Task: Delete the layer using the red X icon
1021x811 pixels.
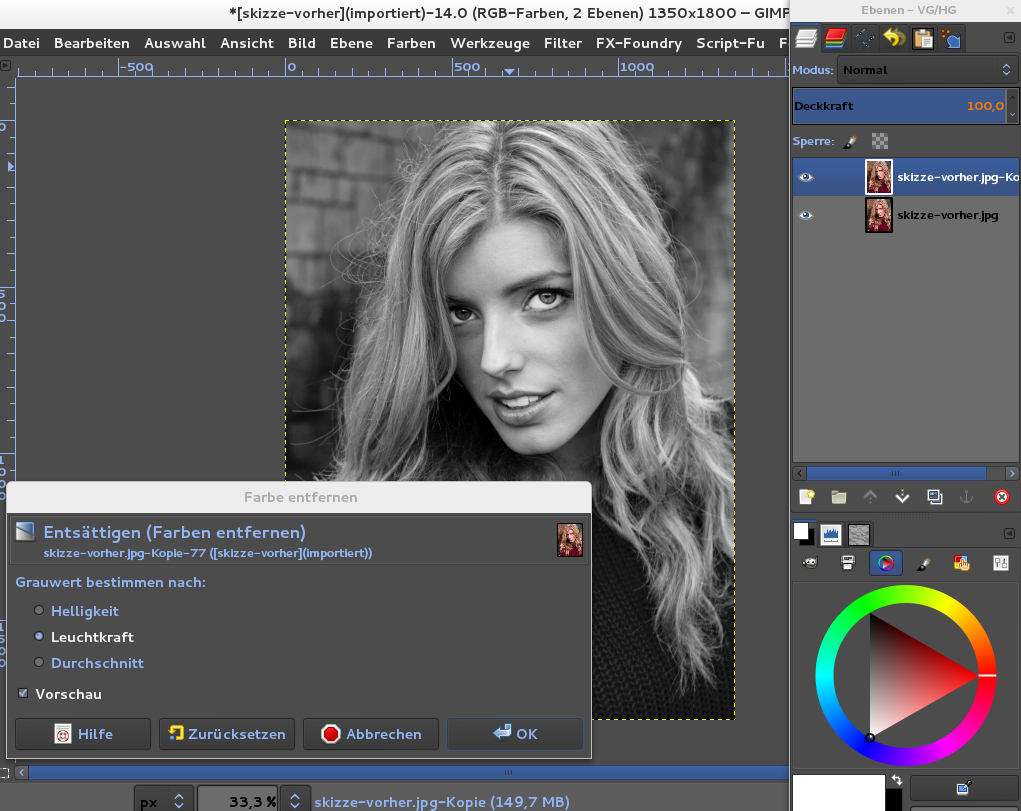Action: [x=1001, y=497]
